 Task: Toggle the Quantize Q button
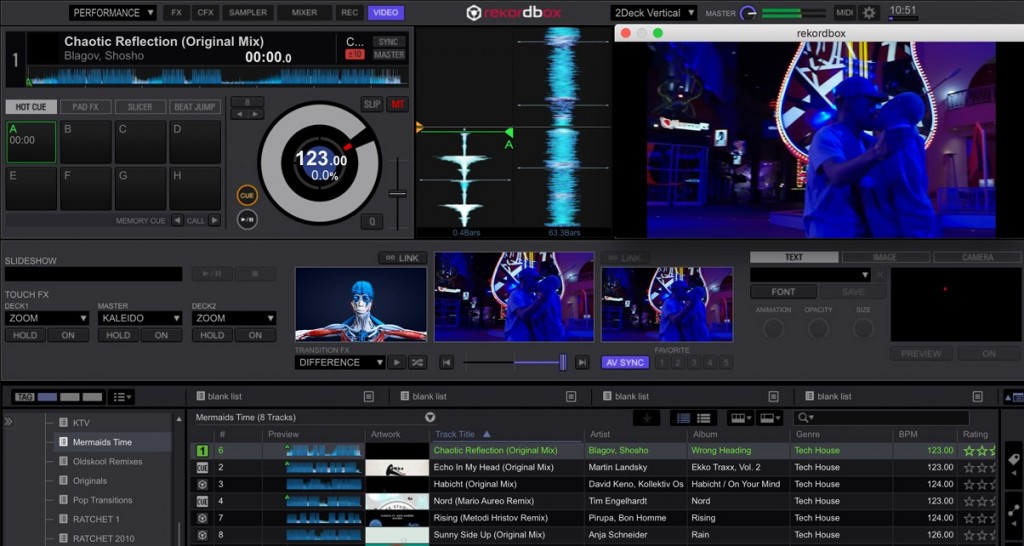[372, 221]
